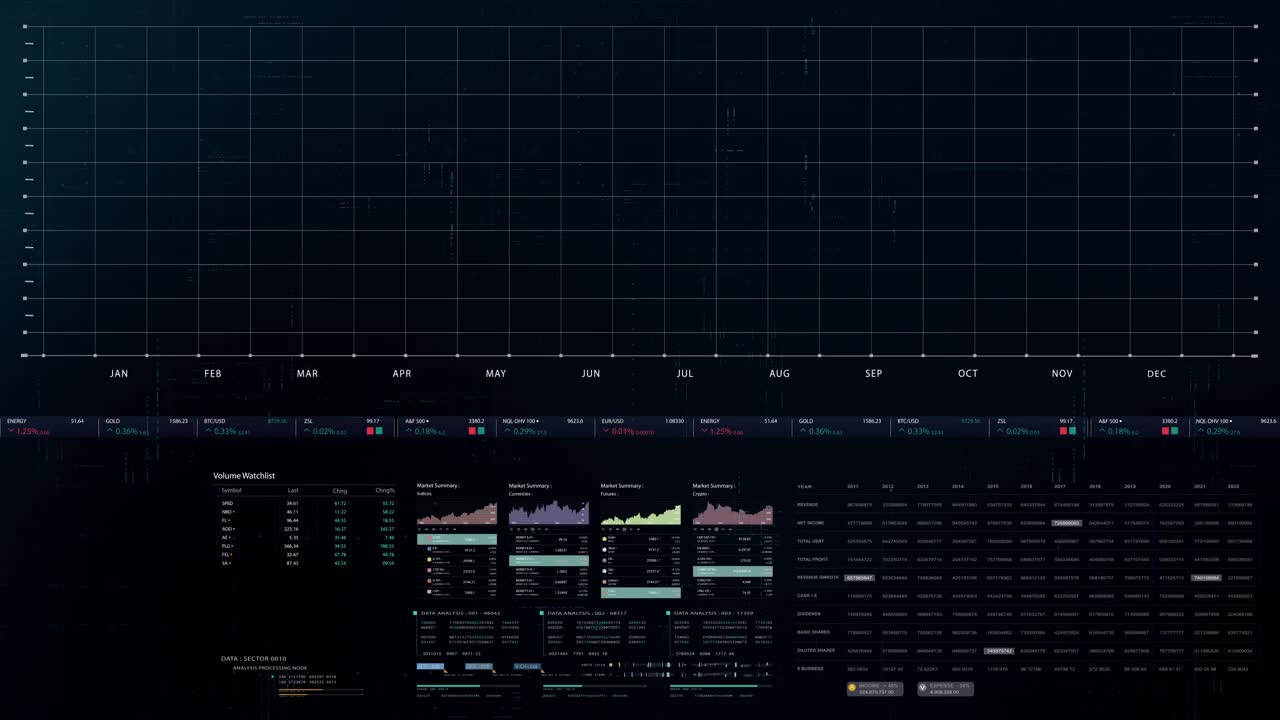Select the NET INCOME row label
The height and width of the screenshot is (720, 1280).
[x=810, y=523]
